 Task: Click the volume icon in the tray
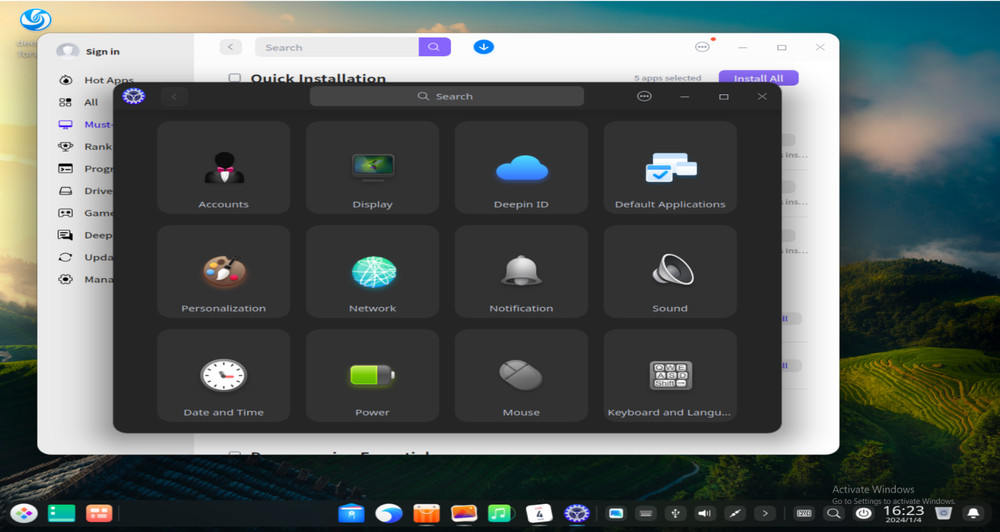(705, 514)
